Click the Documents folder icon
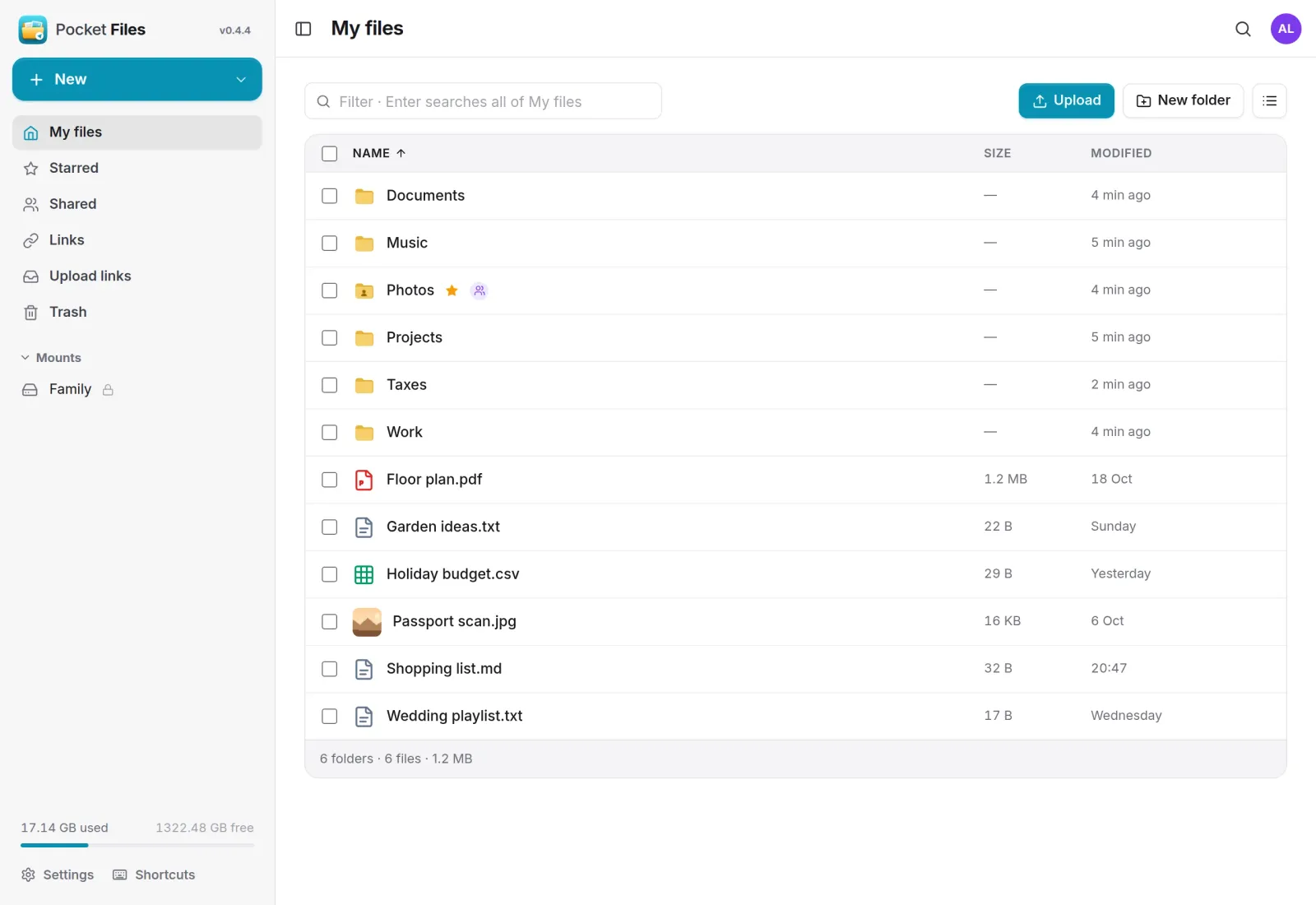 tap(364, 196)
